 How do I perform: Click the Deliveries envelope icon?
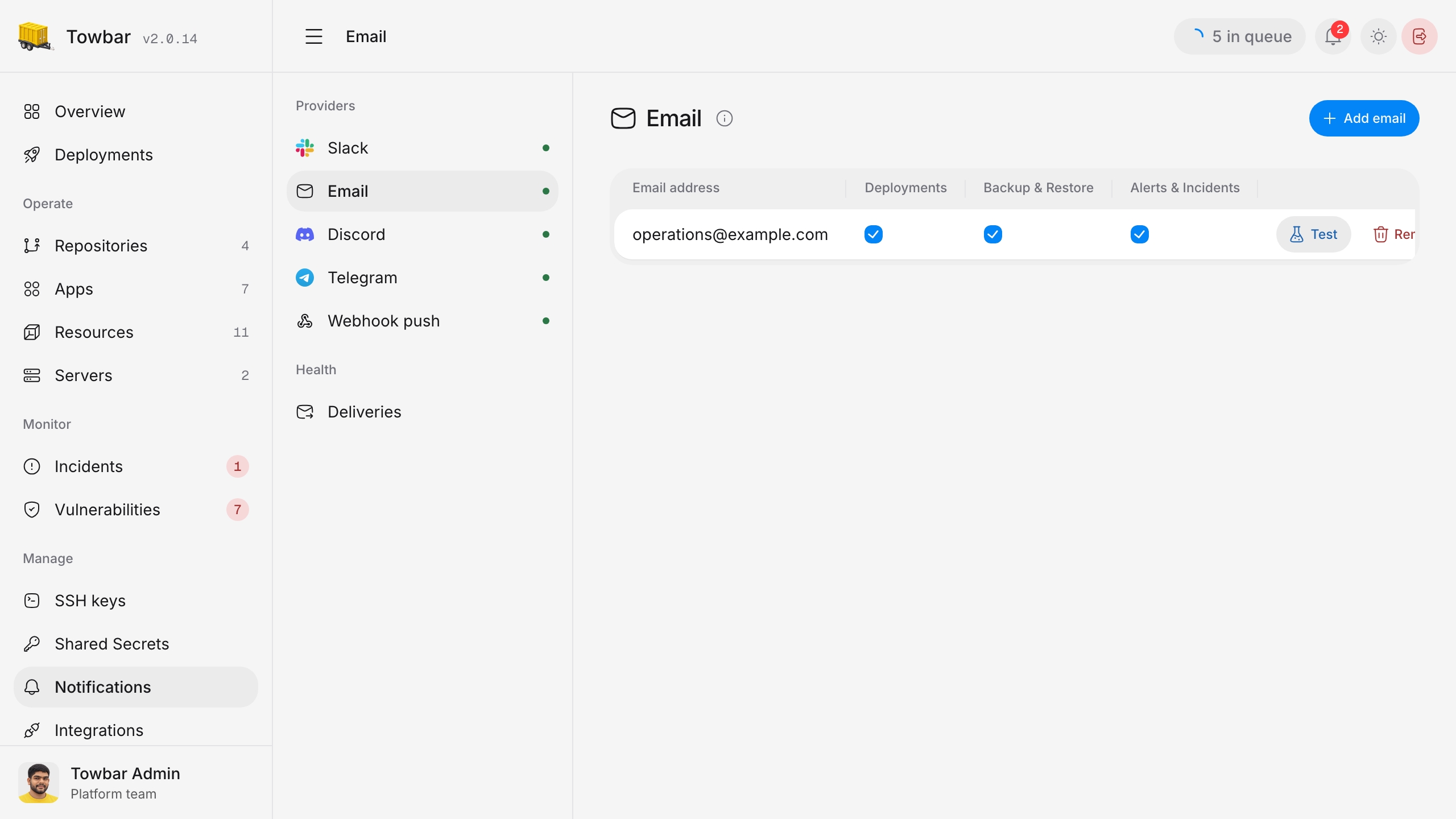(305, 412)
